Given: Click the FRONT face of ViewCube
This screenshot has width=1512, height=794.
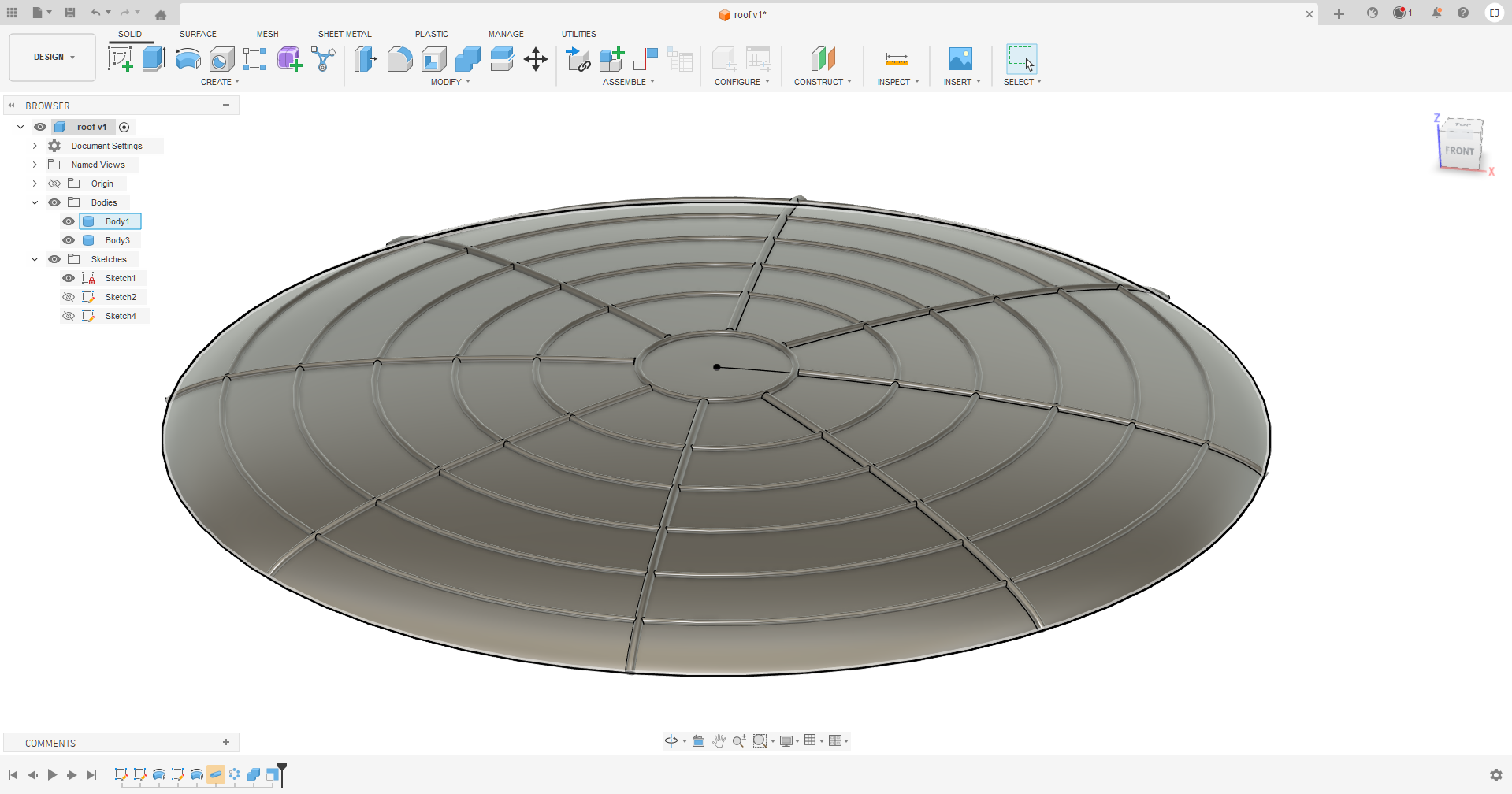Looking at the screenshot, I should (x=1459, y=150).
